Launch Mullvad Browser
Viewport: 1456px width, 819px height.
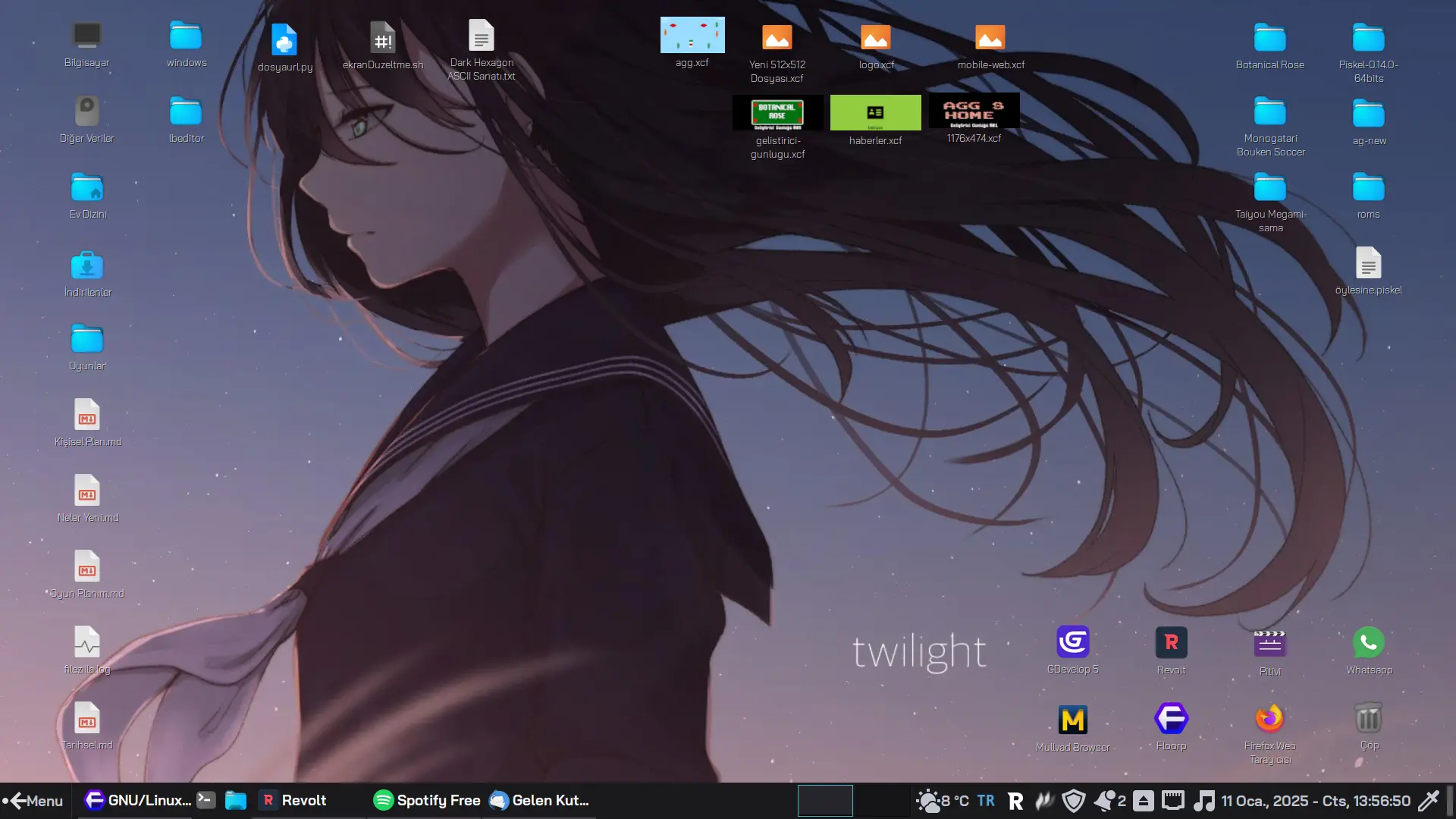click(x=1073, y=728)
